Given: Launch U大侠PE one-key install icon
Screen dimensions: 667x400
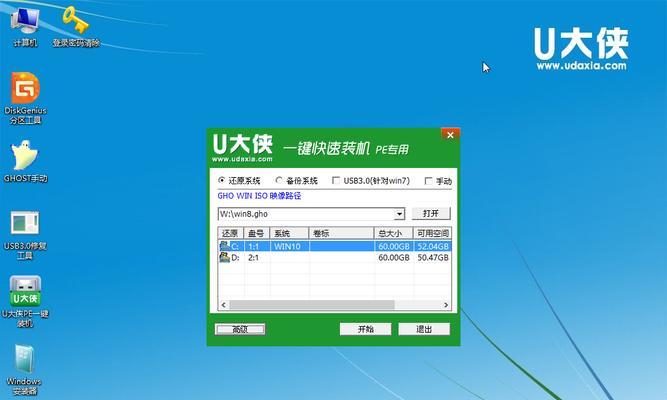Looking at the screenshot, I should [x=26, y=301].
